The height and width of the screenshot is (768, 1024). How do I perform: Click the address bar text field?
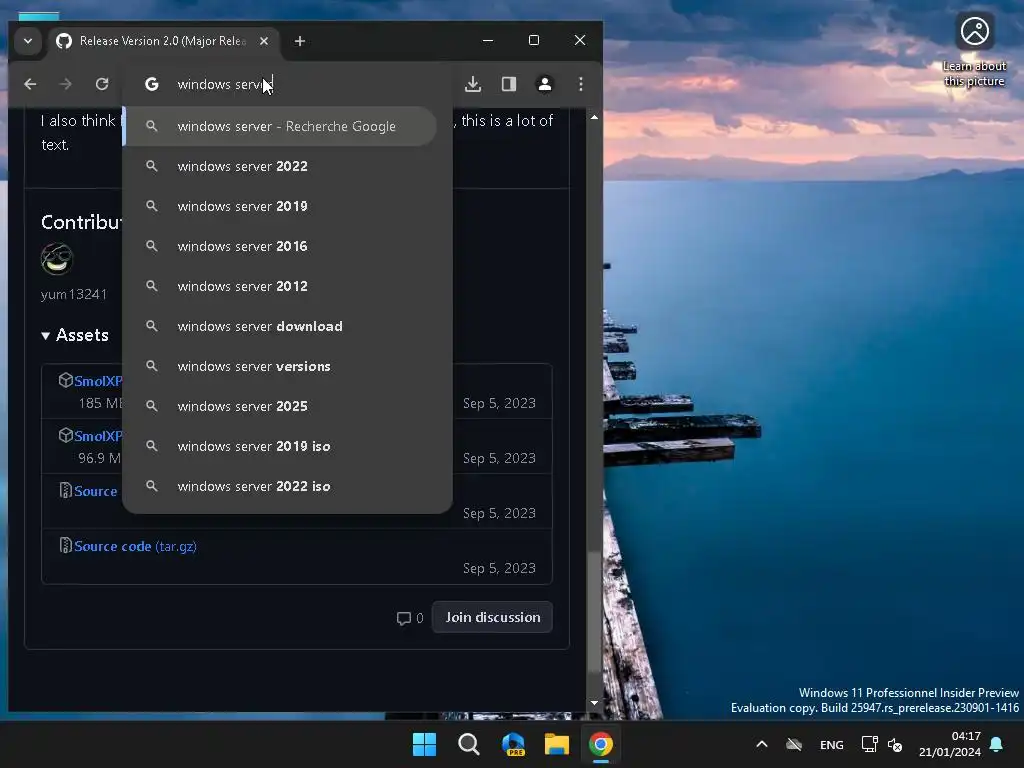pos(287,84)
